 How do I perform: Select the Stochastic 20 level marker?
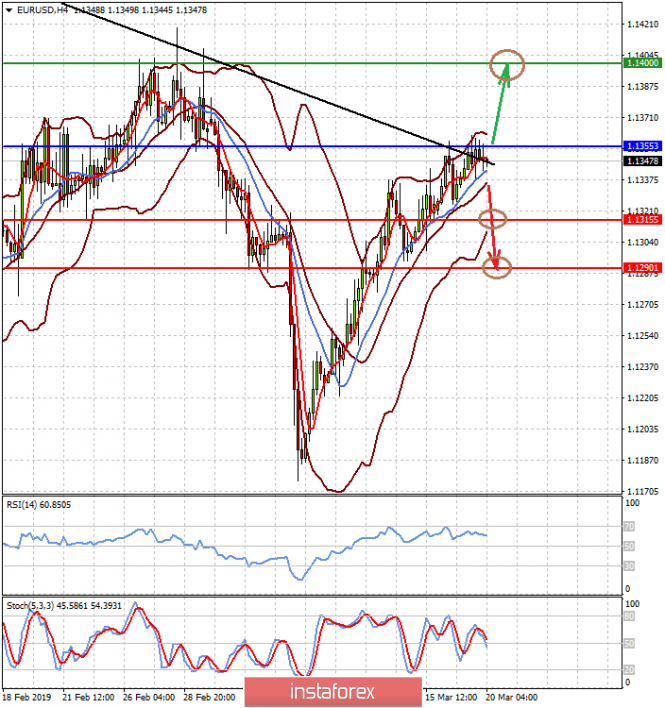(x=629, y=670)
